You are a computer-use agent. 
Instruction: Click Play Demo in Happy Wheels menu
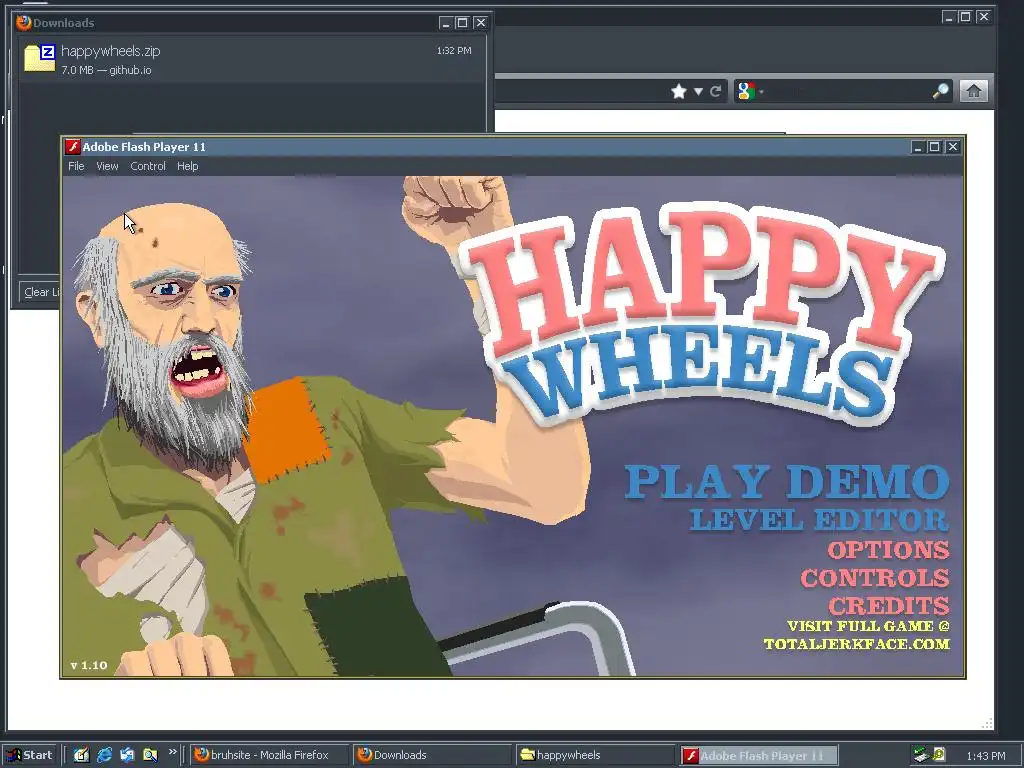click(786, 481)
